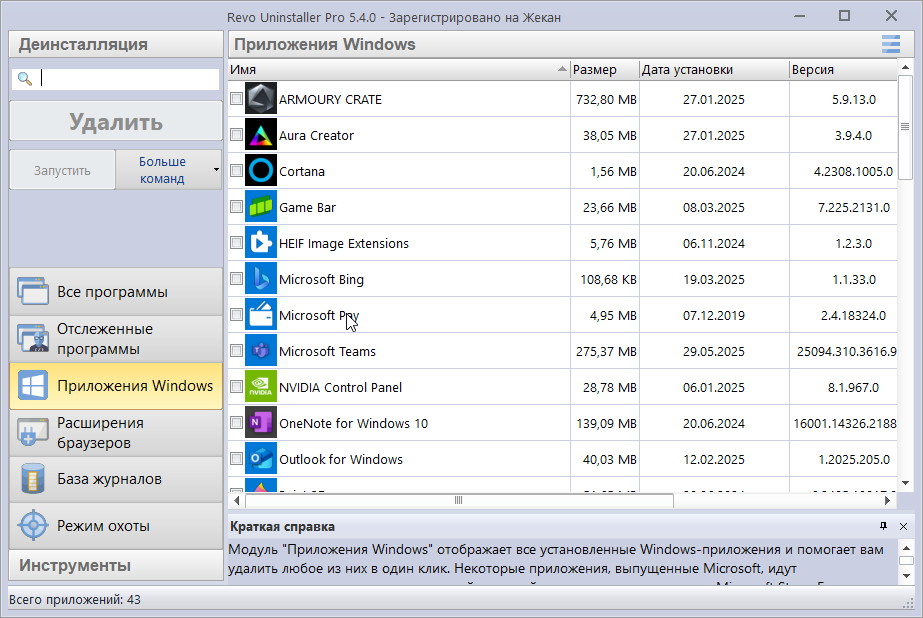Click the 'База журналов' database icon

pyautogui.click(x=33, y=479)
